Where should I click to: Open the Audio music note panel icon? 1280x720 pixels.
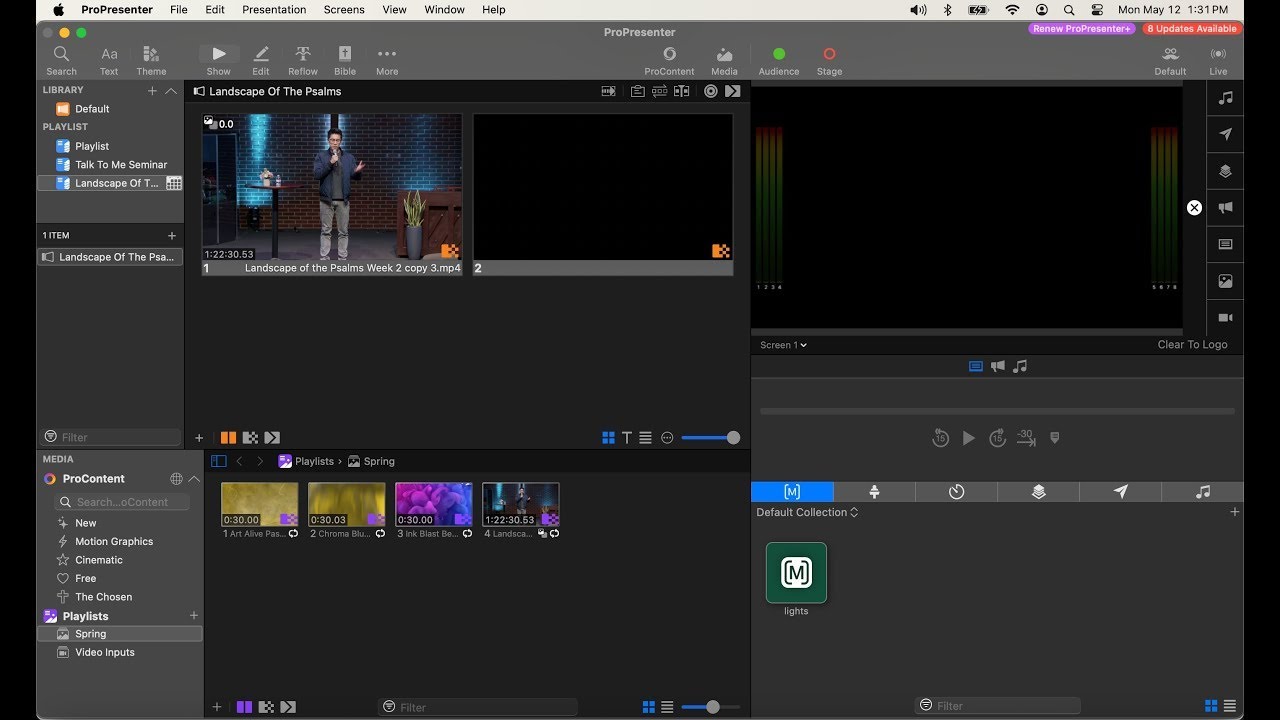[1225, 98]
